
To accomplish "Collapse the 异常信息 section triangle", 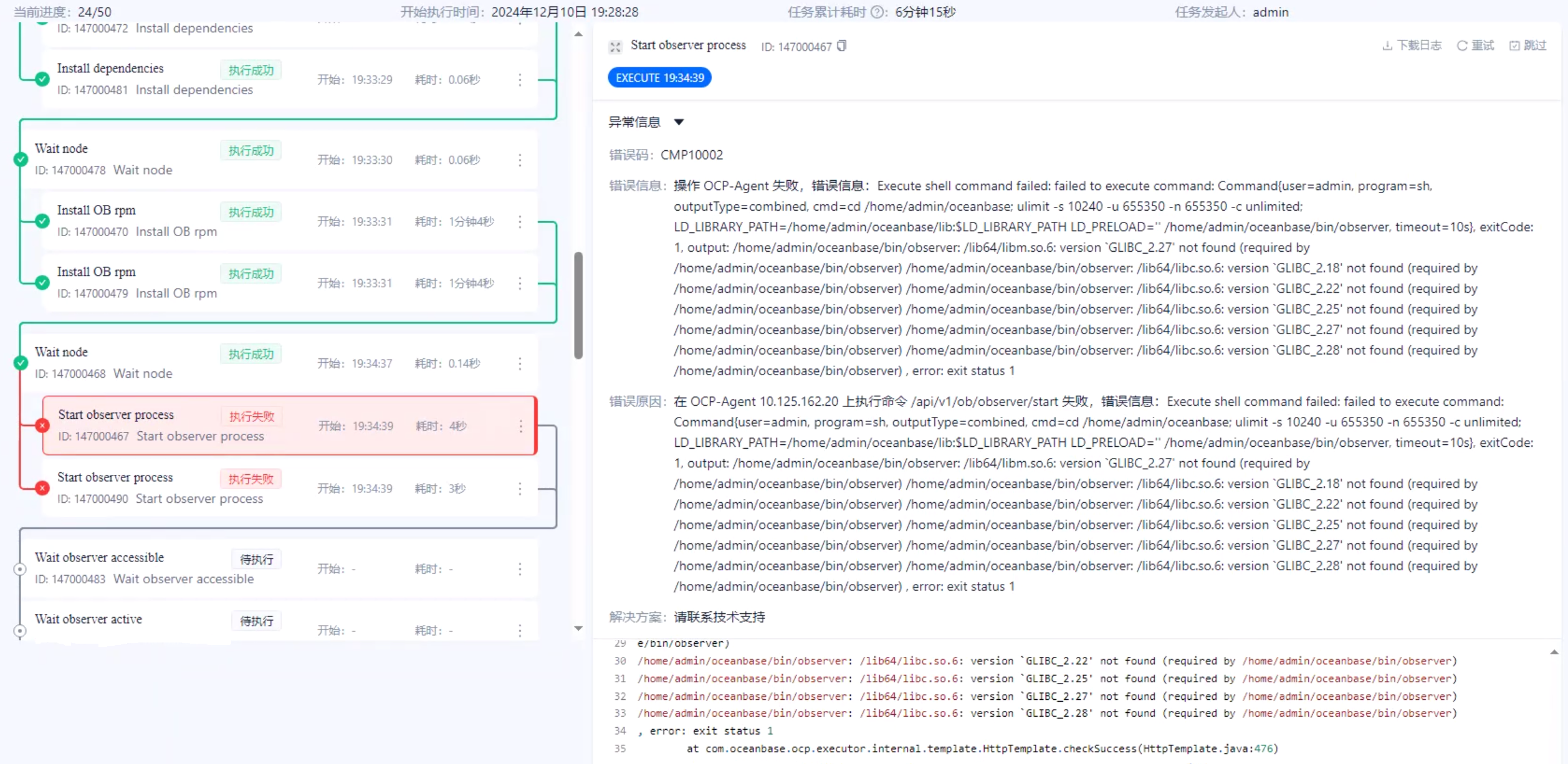I will [x=679, y=122].
